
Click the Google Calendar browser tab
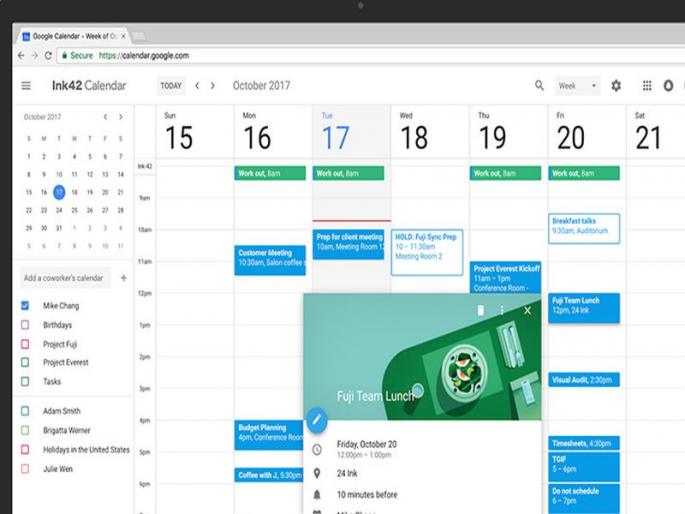tap(74, 36)
